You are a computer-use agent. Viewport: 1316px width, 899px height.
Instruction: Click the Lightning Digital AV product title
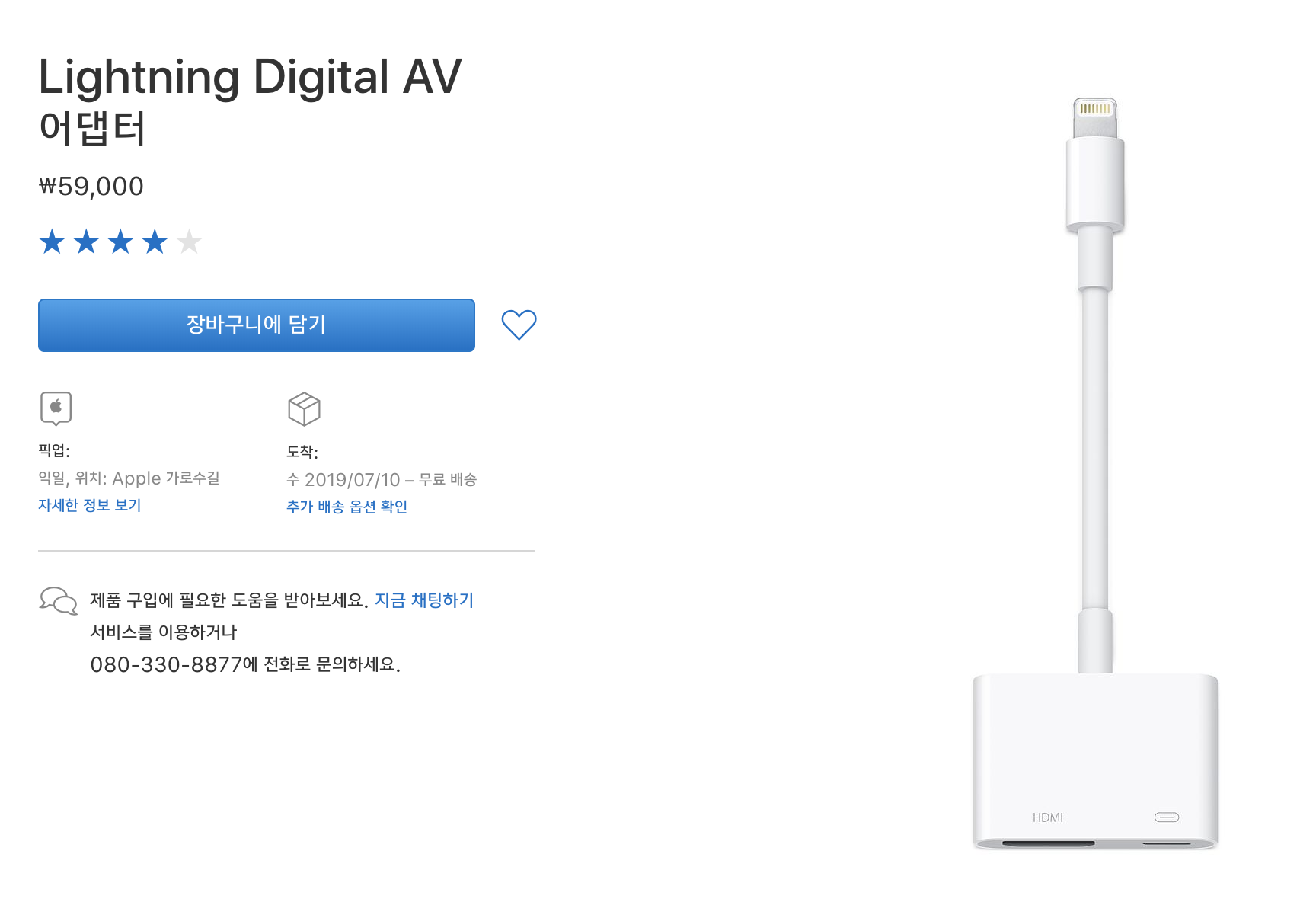tap(250, 78)
